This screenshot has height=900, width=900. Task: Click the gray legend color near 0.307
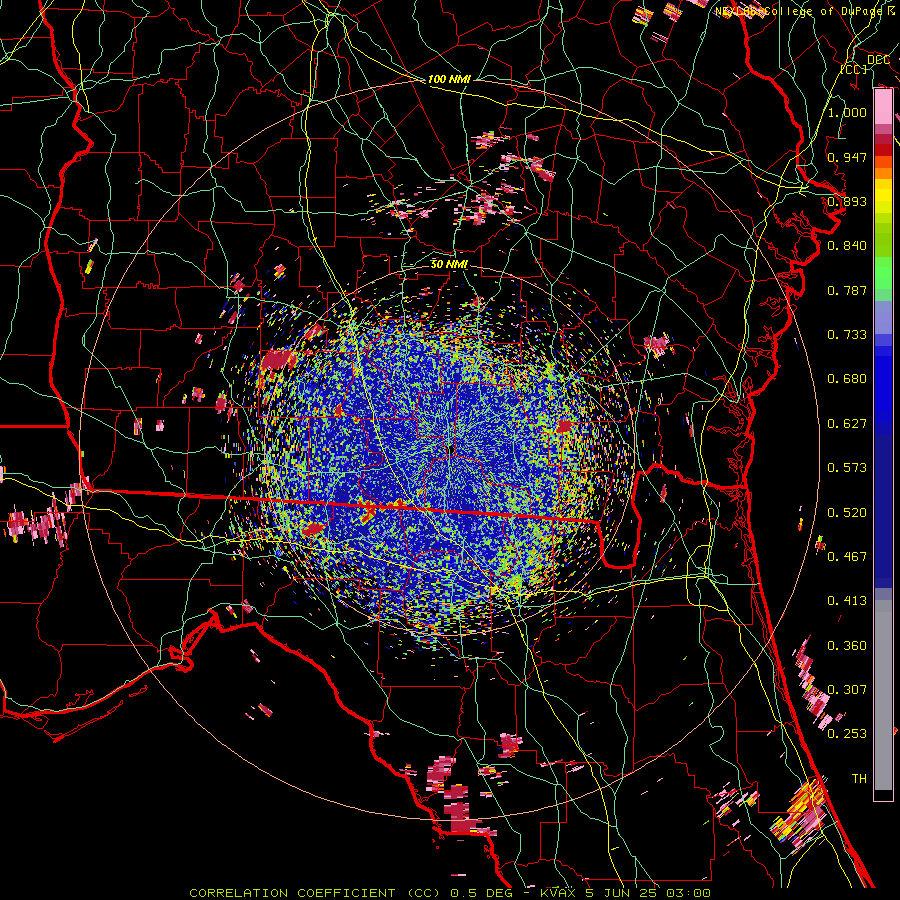(883, 695)
